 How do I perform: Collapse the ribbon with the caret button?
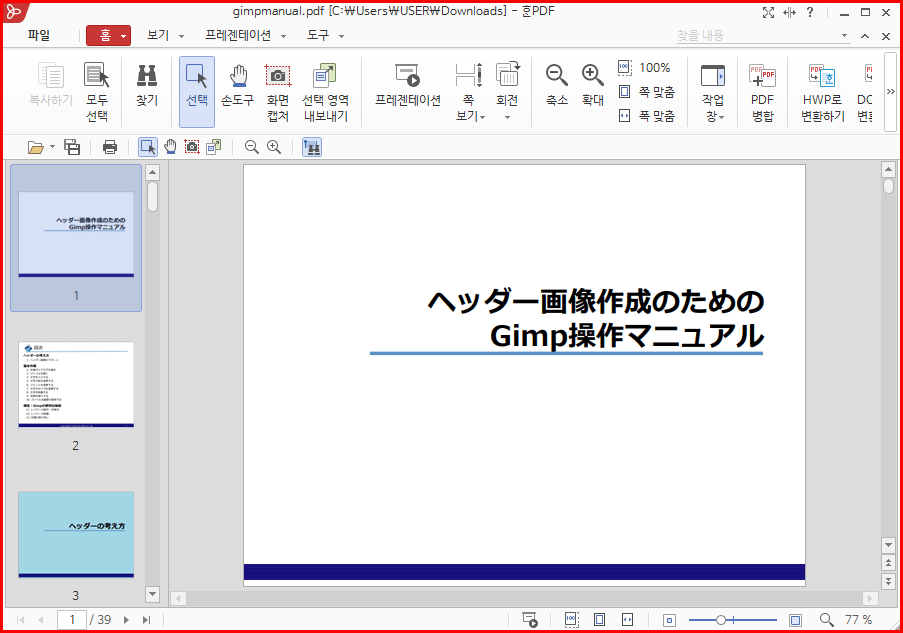click(x=865, y=36)
